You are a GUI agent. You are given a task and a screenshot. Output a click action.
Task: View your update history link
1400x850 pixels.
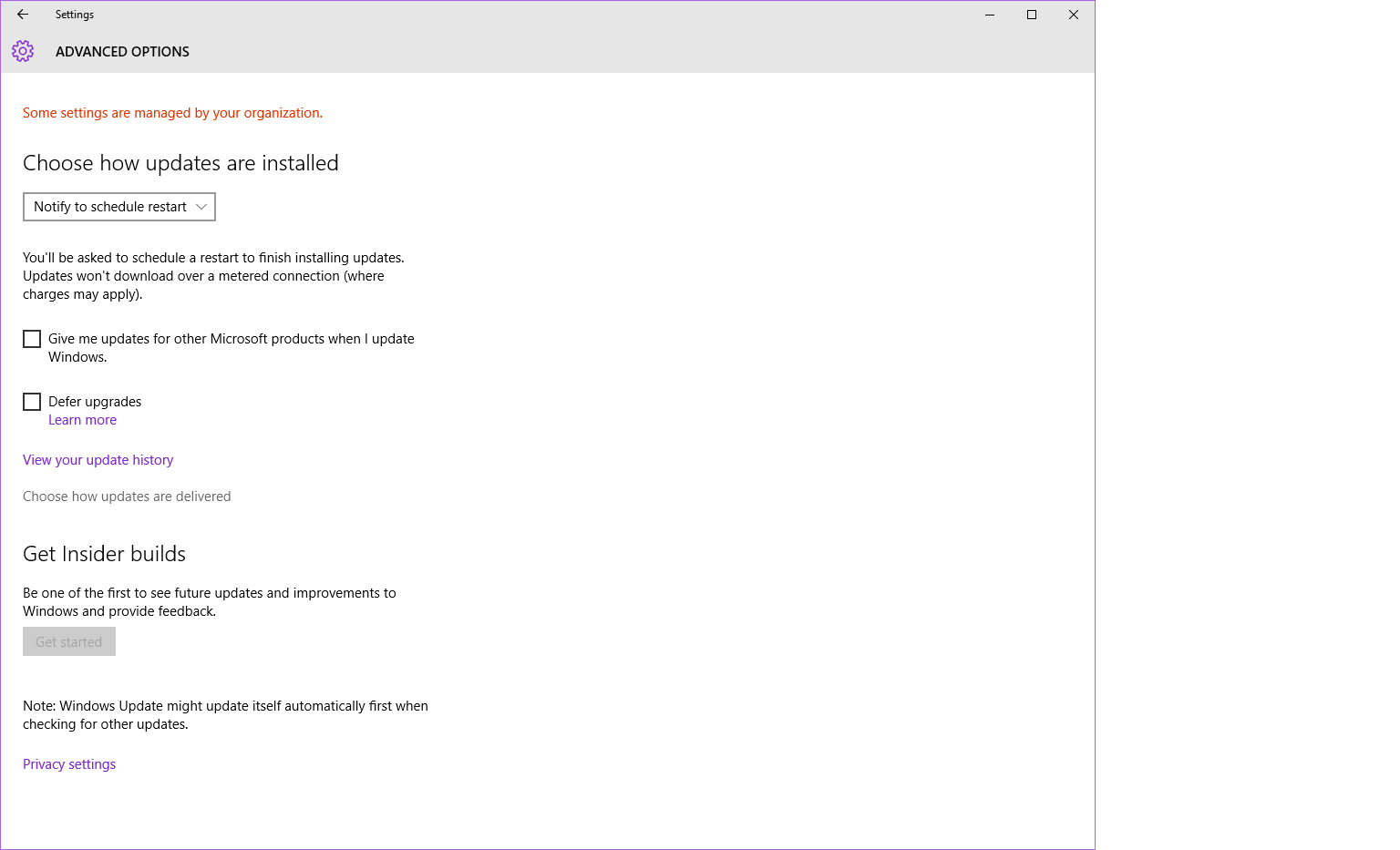98,460
